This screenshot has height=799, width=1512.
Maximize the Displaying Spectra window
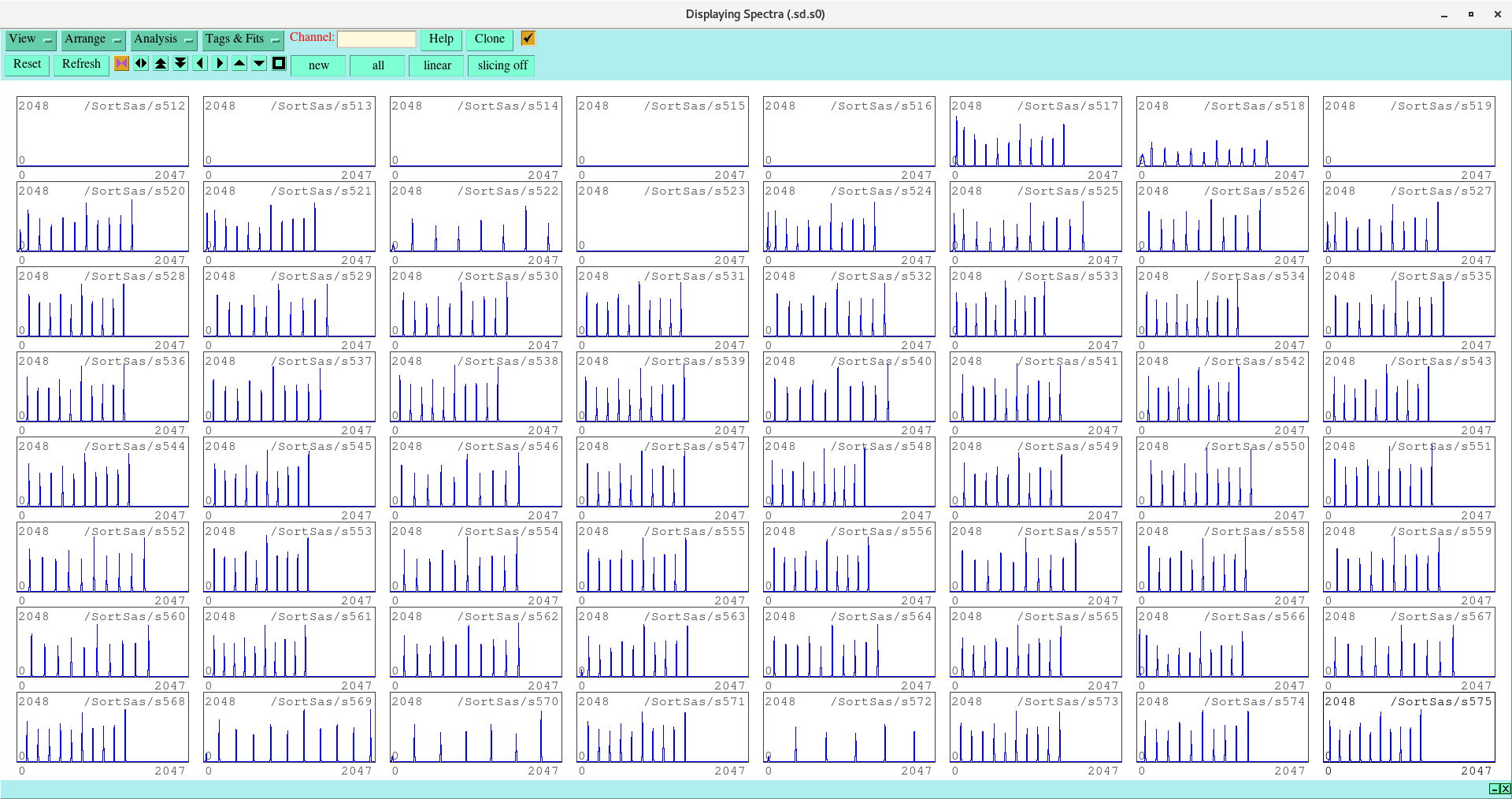pyautogui.click(x=1470, y=14)
